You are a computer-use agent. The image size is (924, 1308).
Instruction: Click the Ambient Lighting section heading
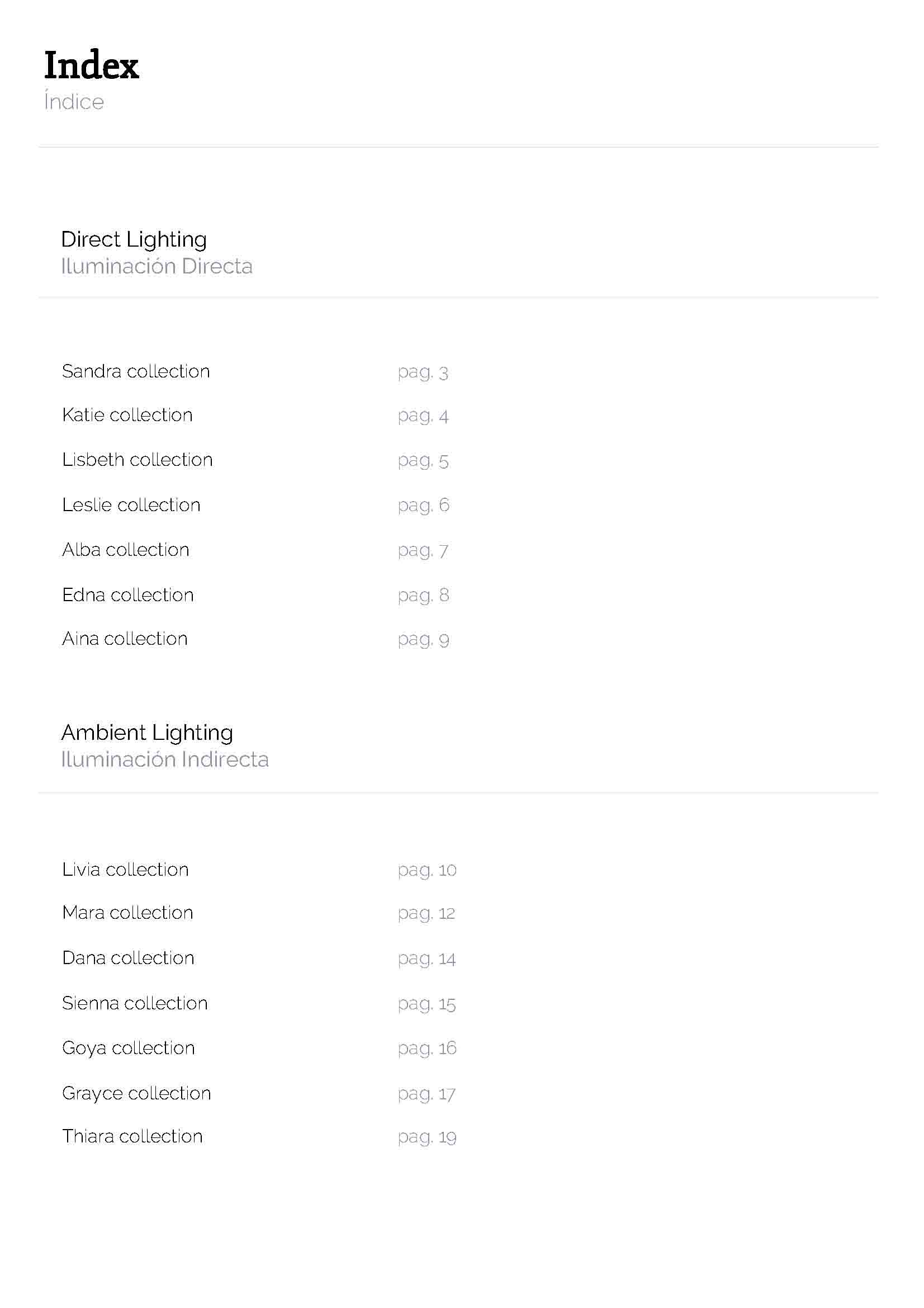(147, 733)
